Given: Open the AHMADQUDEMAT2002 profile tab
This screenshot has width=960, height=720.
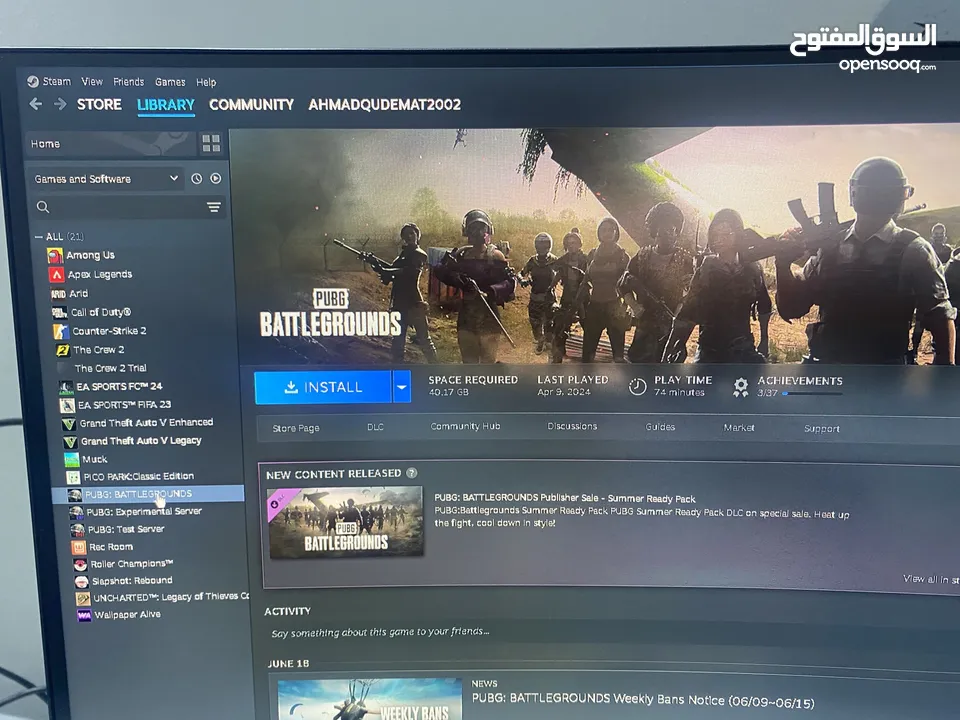Looking at the screenshot, I should coord(384,105).
